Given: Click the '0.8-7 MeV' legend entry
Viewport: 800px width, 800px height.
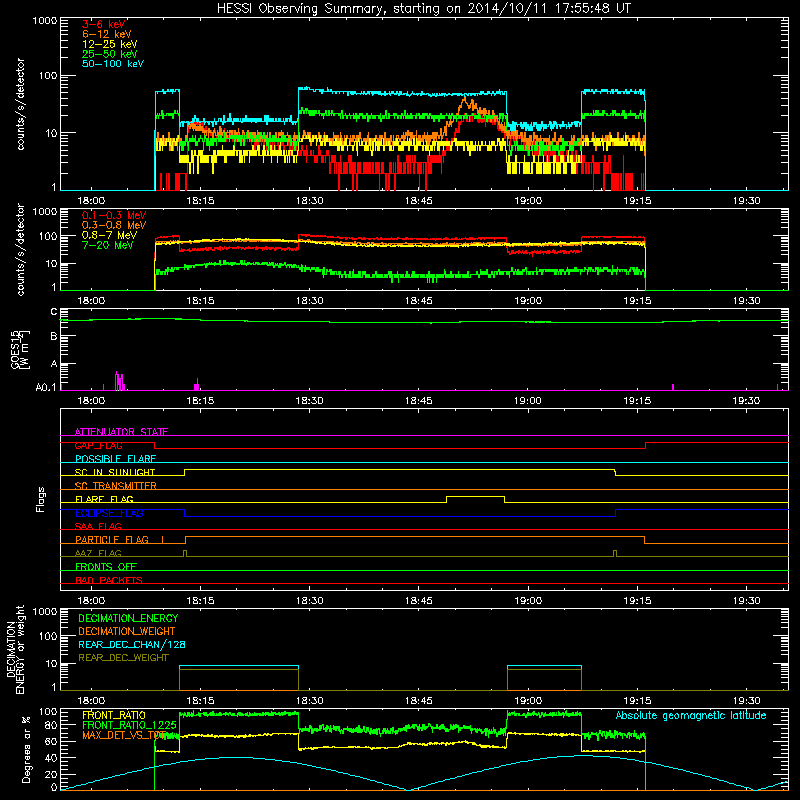Looking at the screenshot, I should [x=109, y=235].
